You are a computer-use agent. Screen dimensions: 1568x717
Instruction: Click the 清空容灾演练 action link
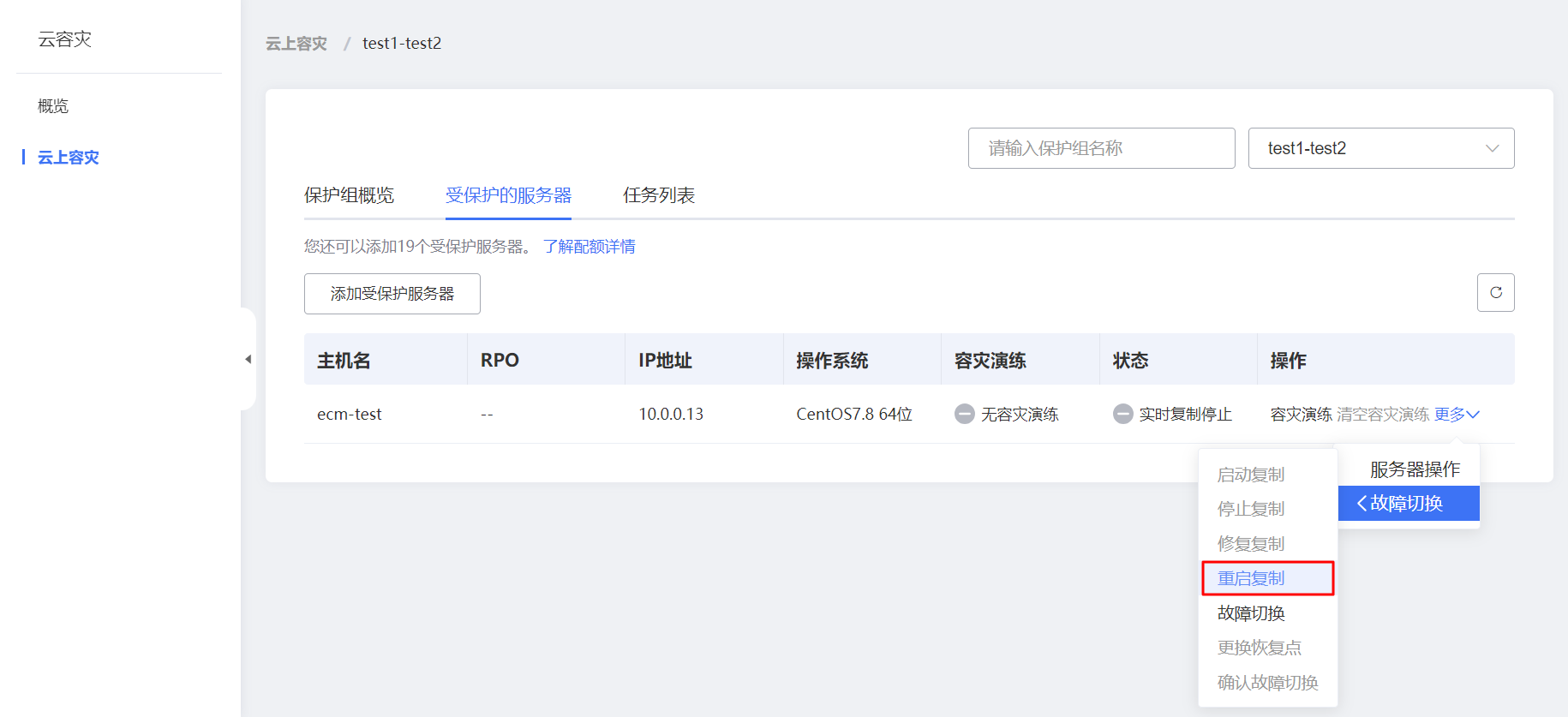(x=1382, y=415)
